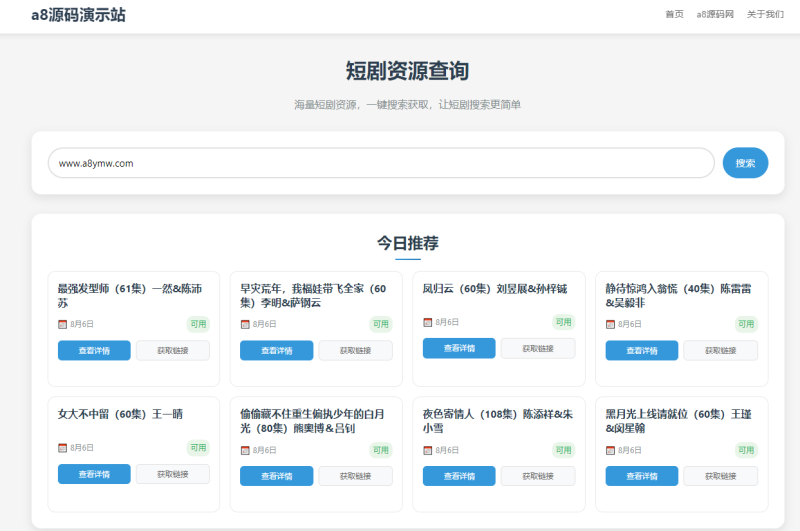This screenshot has height=531, width=800.
Task: Click title 最强发型师 (61集) 一然&陈沛苏
Action: 130,296
